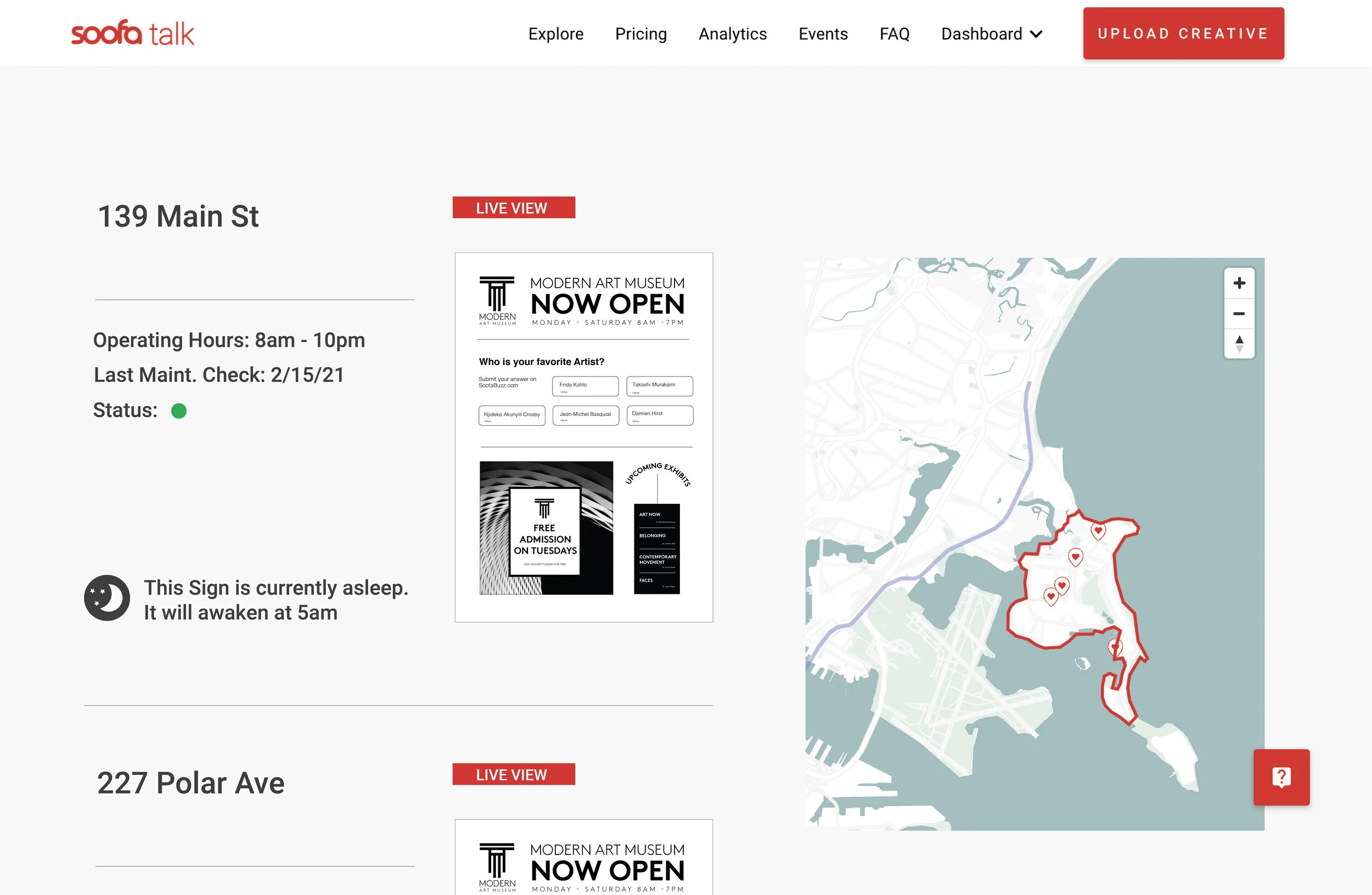Image resolution: width=1372 pixels, height=895 pixels.
Task: Zoom in on the map
Action: (x=1239, y=283)
